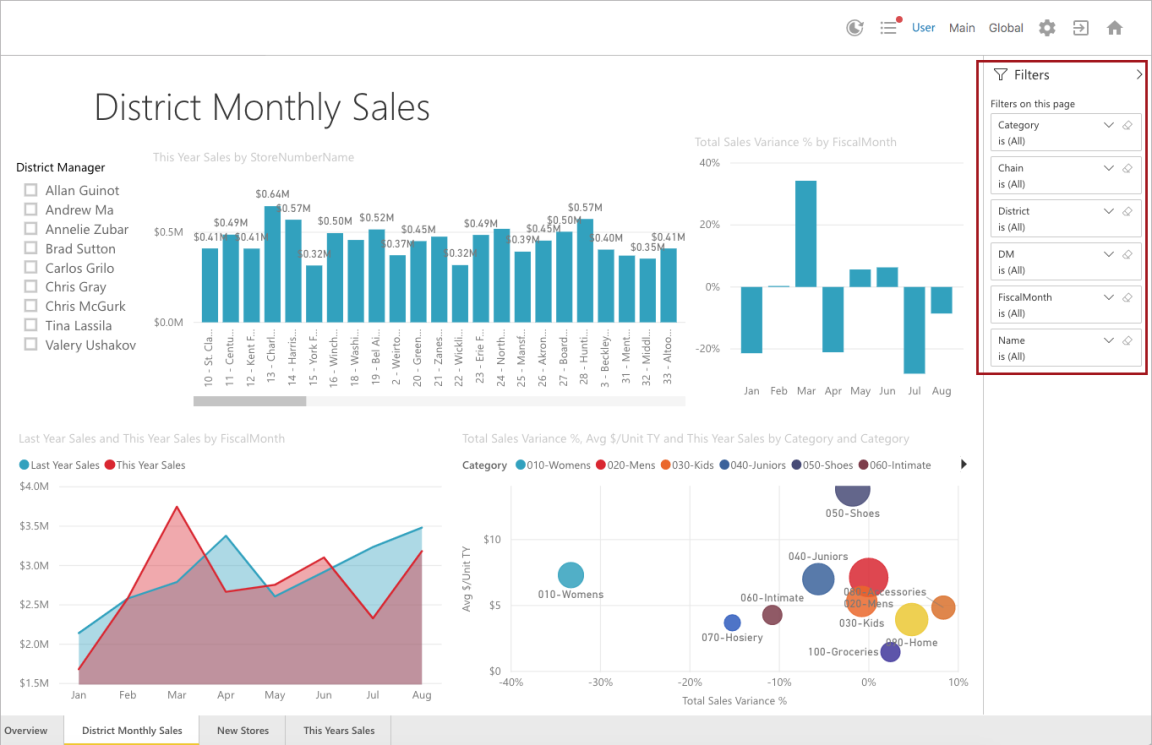Click the User link in the header
Image resolution: width=1152 pixels, height=745 pixels.
923,27
